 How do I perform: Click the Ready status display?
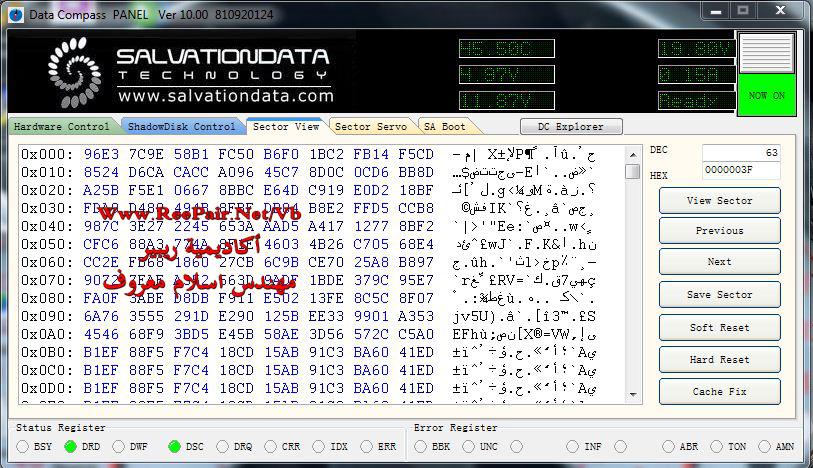tap(696, 101)
